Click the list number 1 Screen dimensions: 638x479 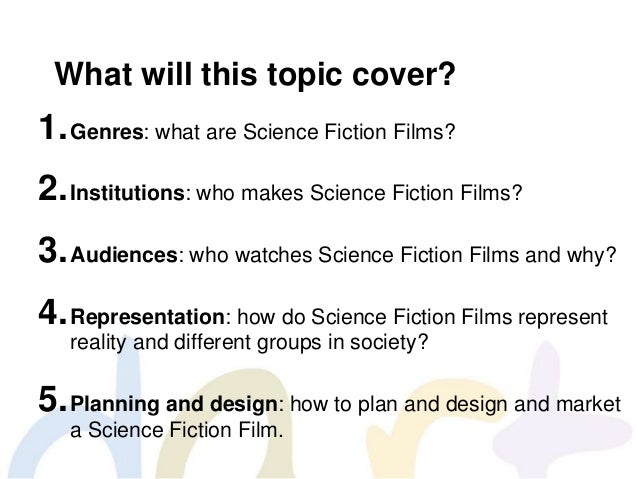(52, 127)
